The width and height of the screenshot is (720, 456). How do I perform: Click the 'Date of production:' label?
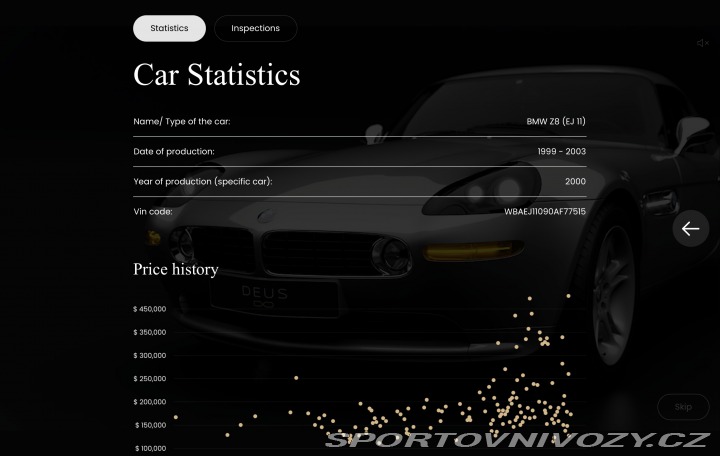(174, 151)
